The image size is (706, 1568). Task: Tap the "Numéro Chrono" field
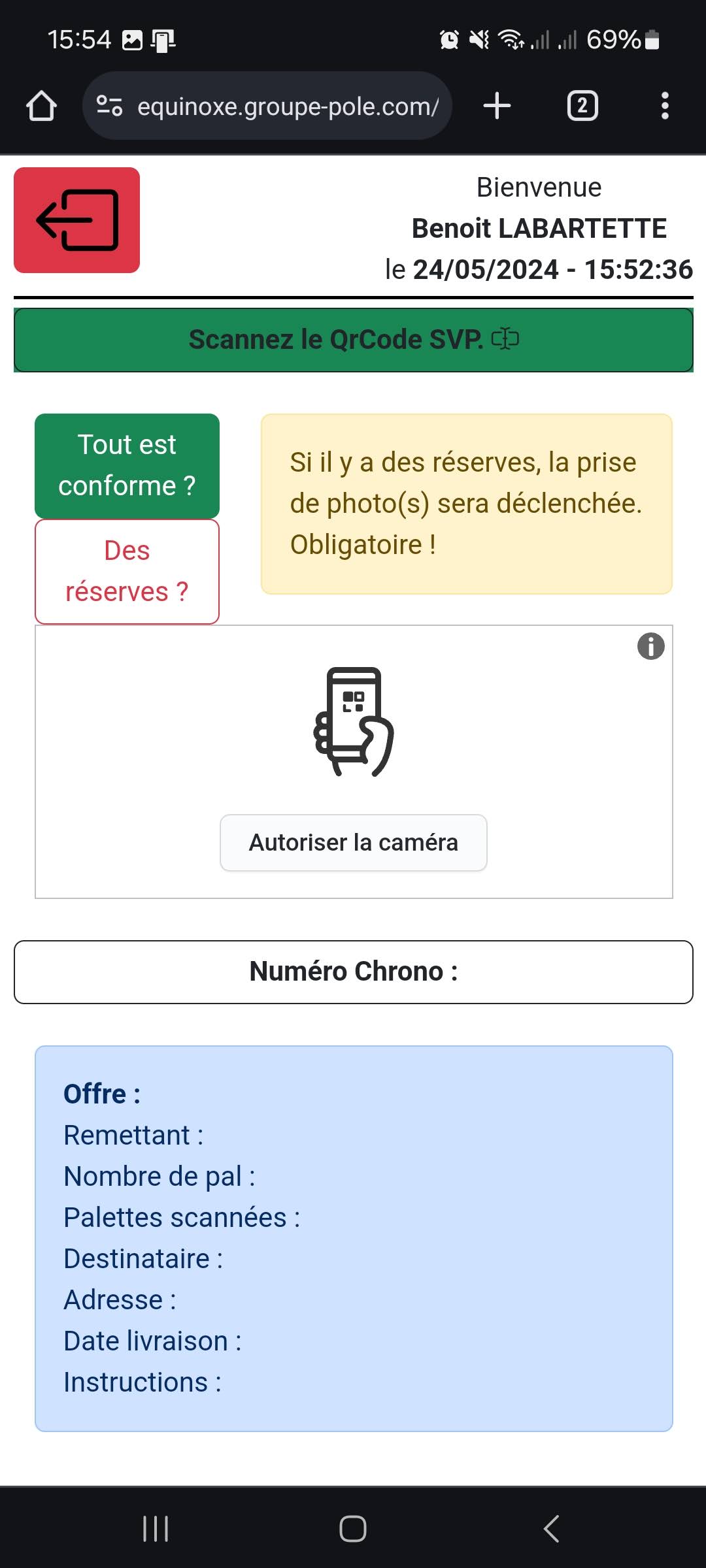tap(354, 972)
